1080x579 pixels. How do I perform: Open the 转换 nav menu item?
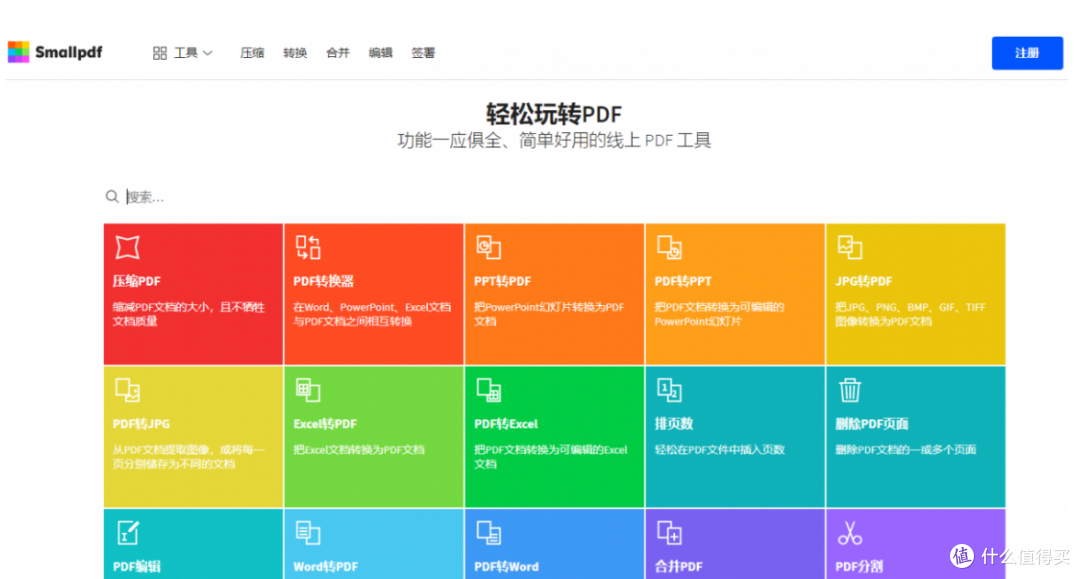[x=295, y=53]
